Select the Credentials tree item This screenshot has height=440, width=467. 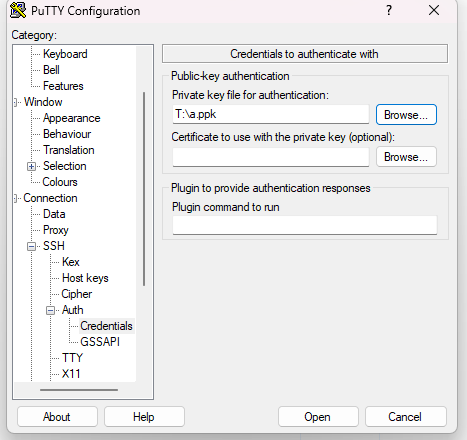click(107, 326)
